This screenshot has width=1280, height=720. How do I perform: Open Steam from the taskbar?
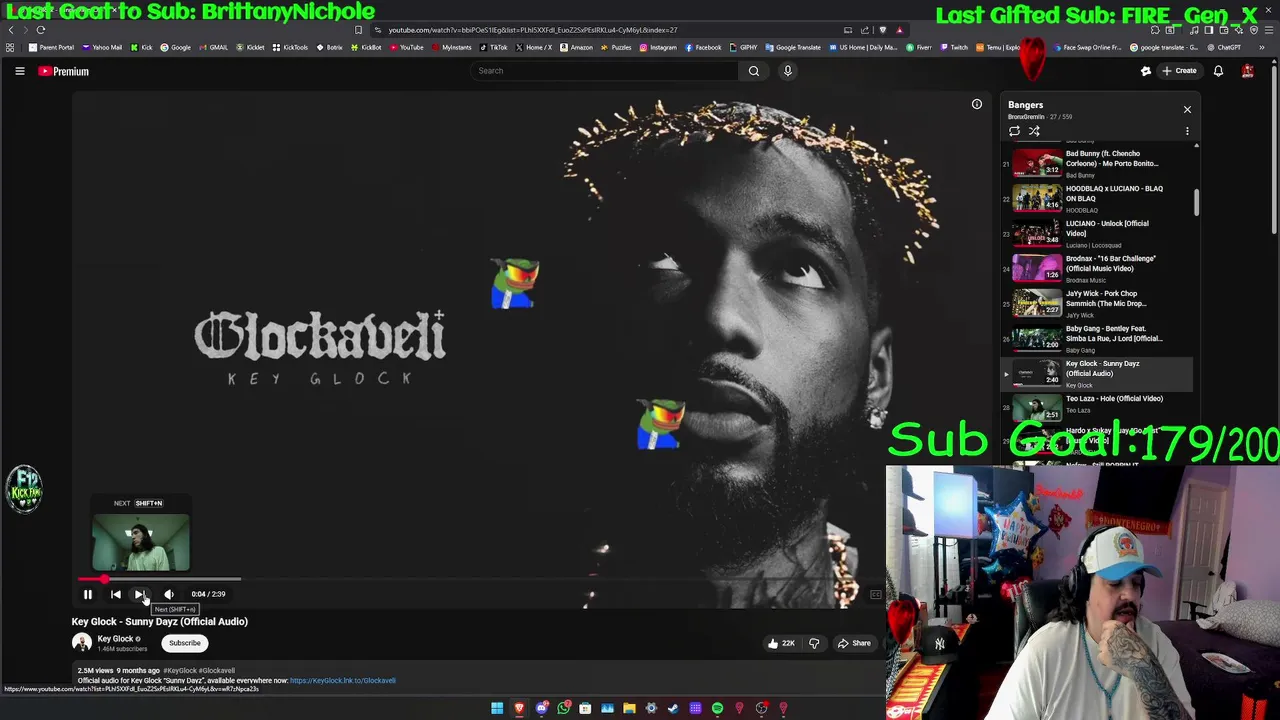pos(673,709)
